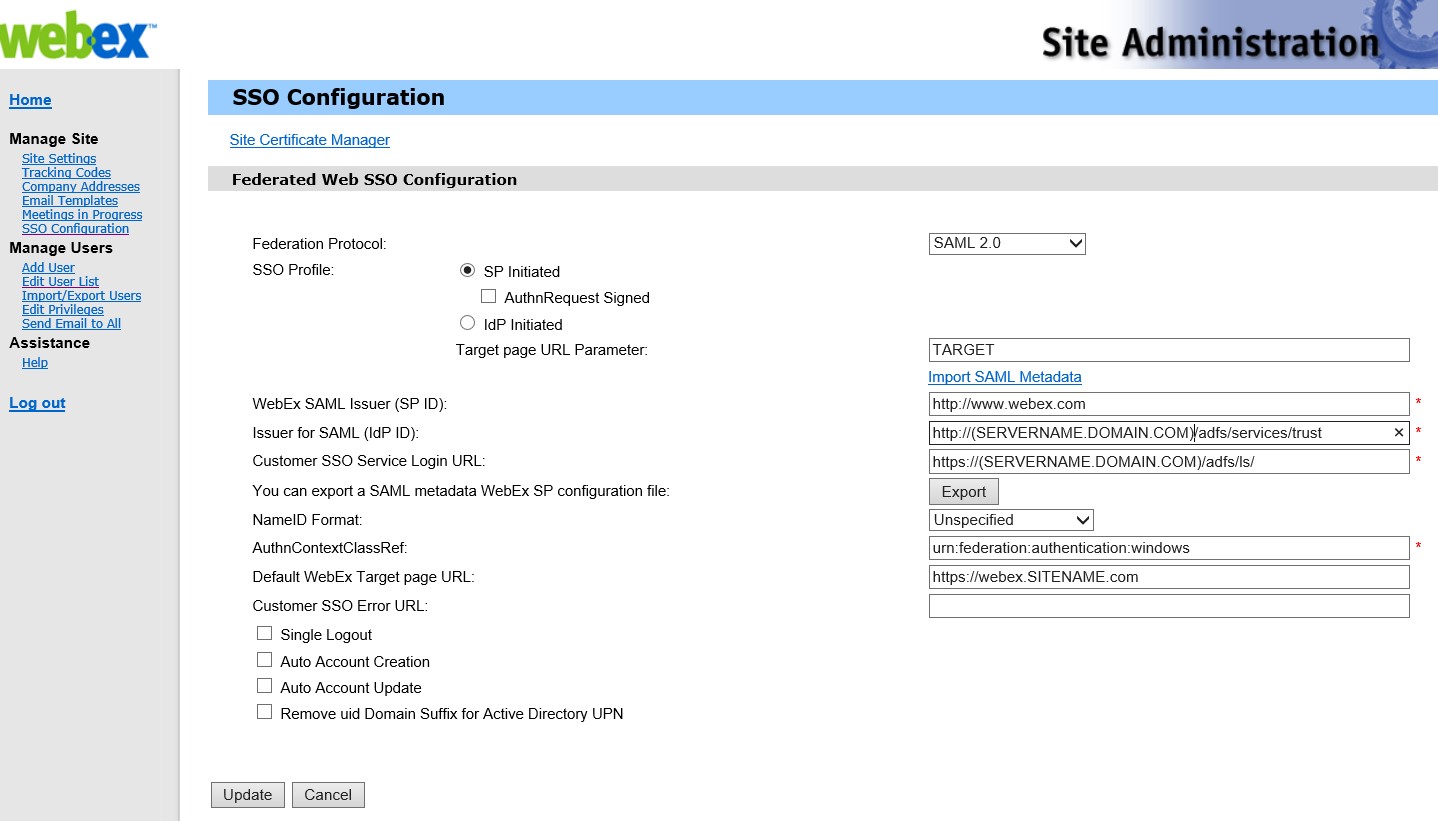Click Import SAML Metadata link
This screenshot has width=1438, height=821.
click(x=1005, y=377)
